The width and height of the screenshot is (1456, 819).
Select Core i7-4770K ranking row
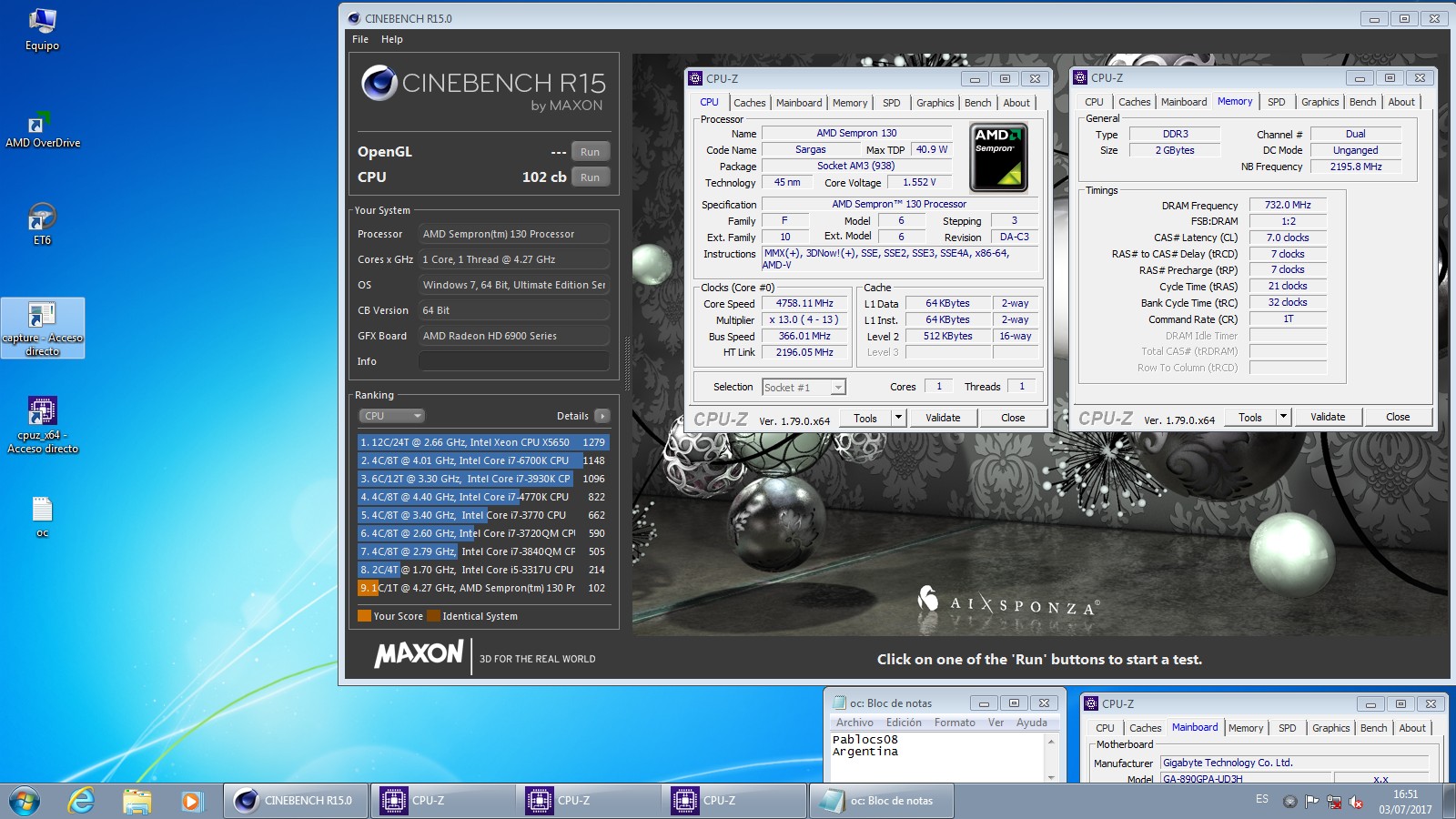pyautogui.click(x=483, y=497)
